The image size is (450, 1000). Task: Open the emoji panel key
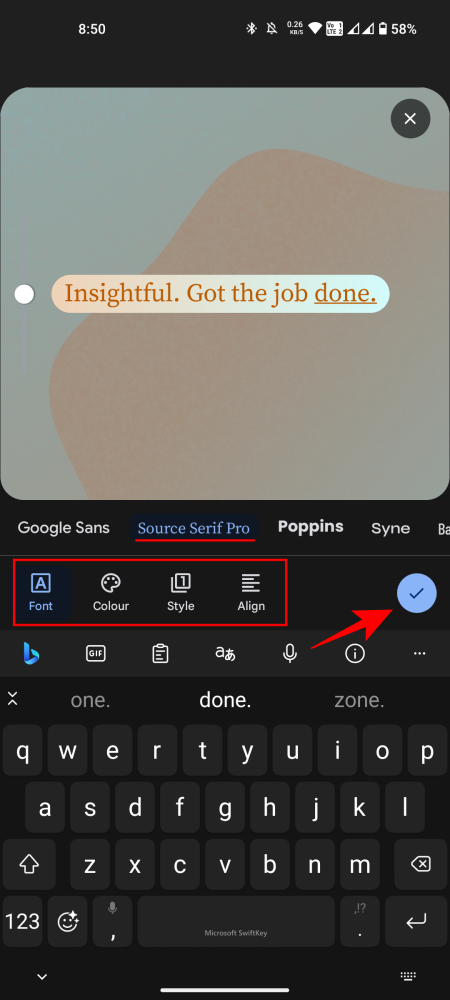point(68,921)
